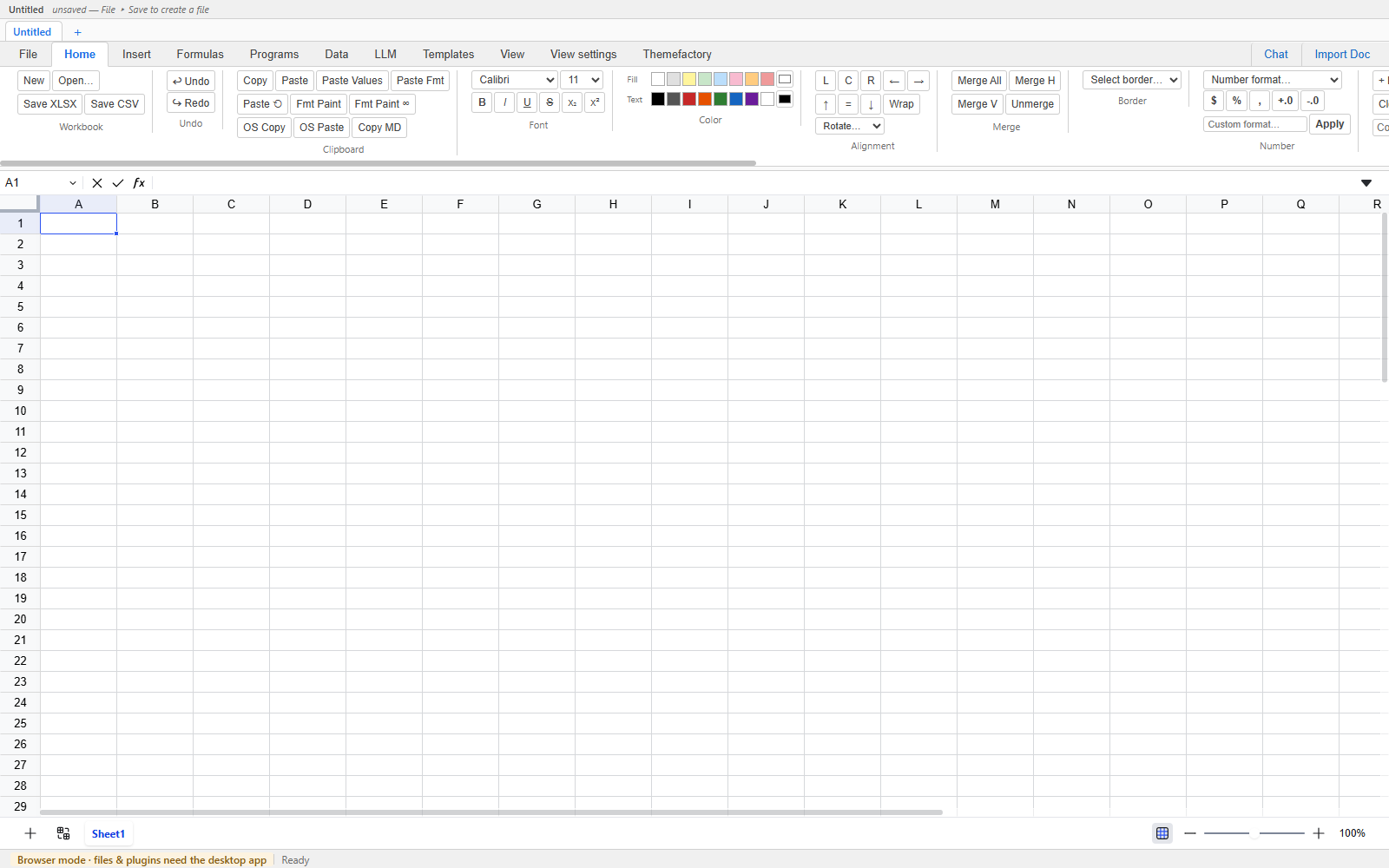
Task: Open the font size 11 dropdown
Action: [x=582, y=80]
